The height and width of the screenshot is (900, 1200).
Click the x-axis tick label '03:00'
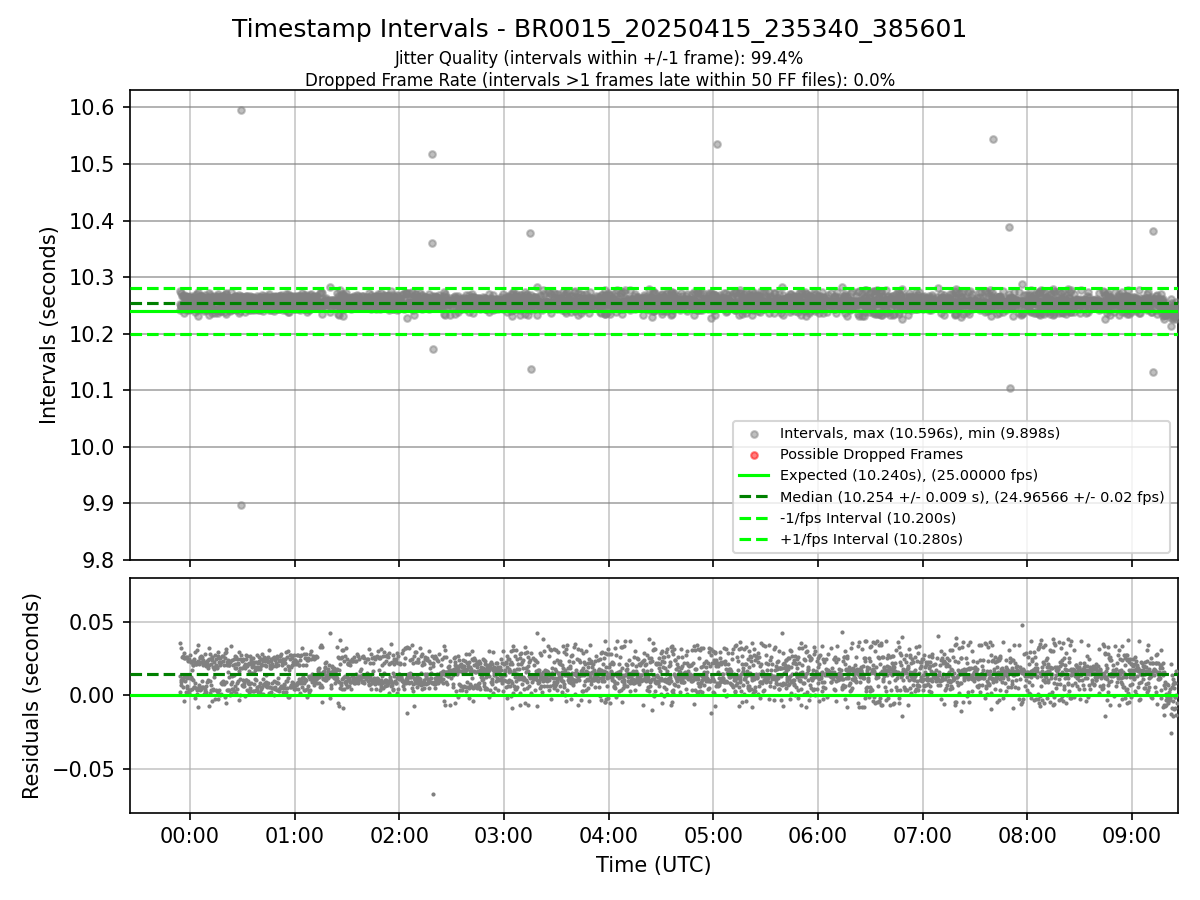[504, 836]
